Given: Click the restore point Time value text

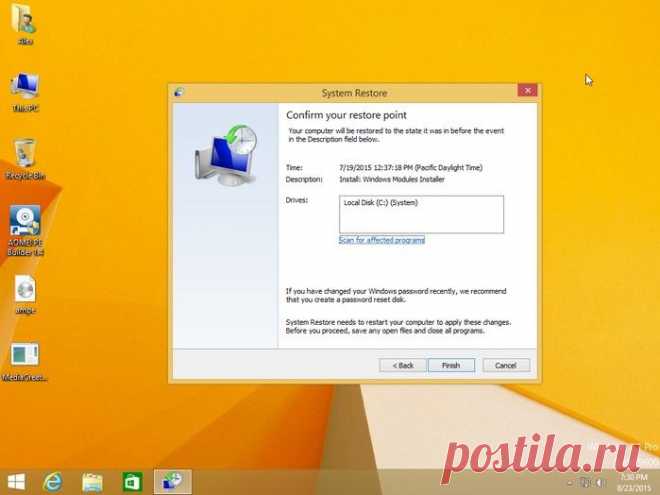Looking at the screenshot, I should coord(411,168).
